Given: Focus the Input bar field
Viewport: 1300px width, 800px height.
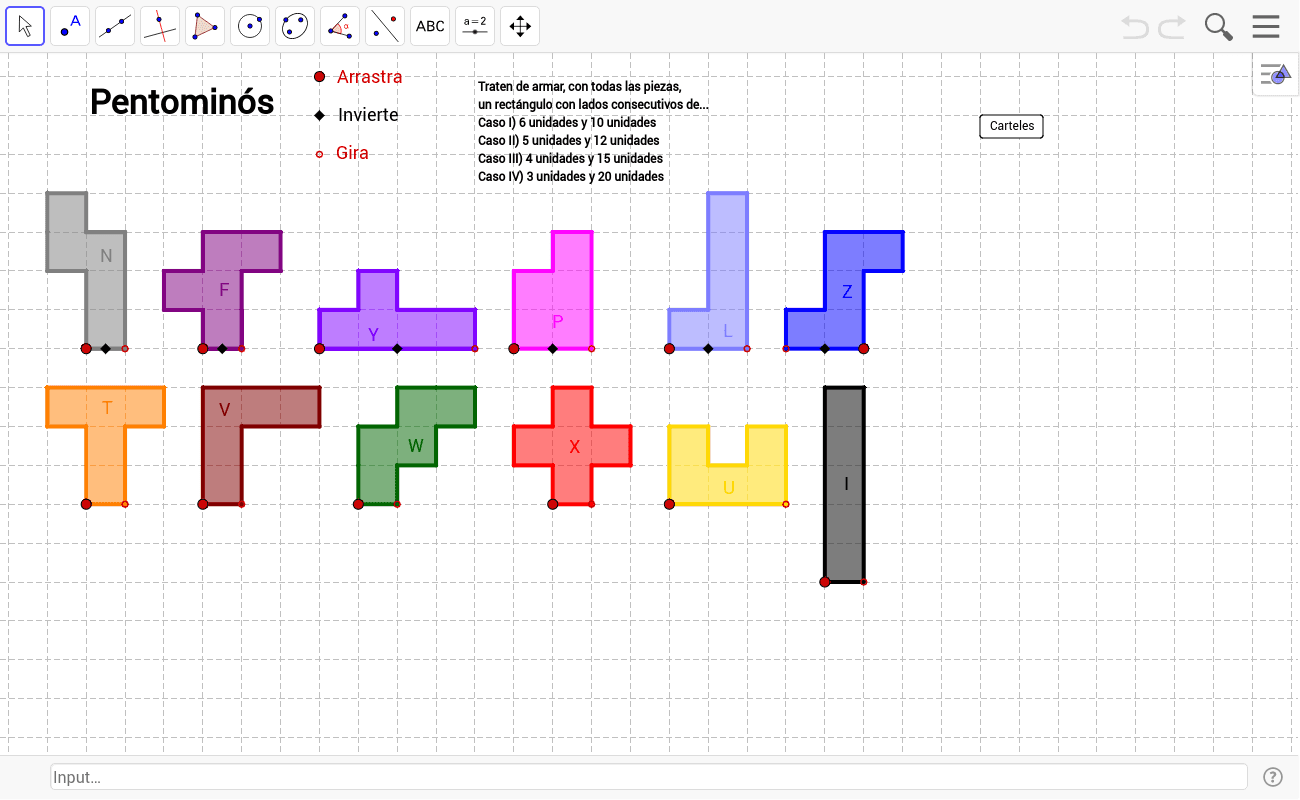Looking at the screenshot, I should (649, 777).
